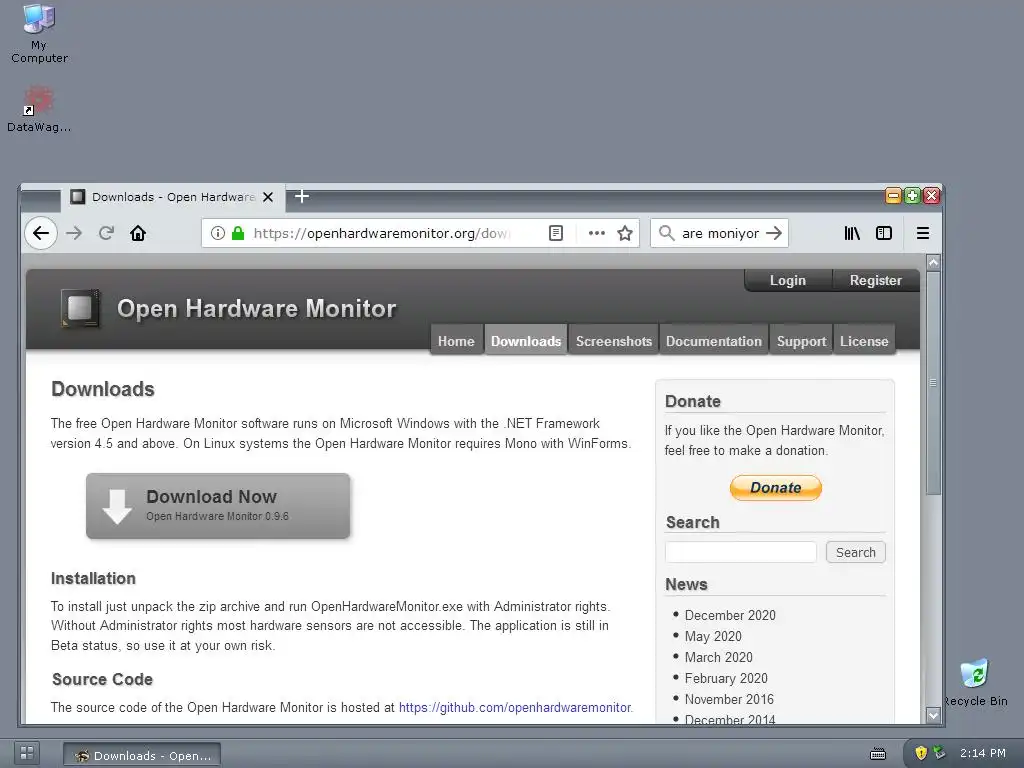Screen dimensions: 1024x768
Task: Click the Source Code section heading
Action: pyautogui.click(x=103, y=679)
